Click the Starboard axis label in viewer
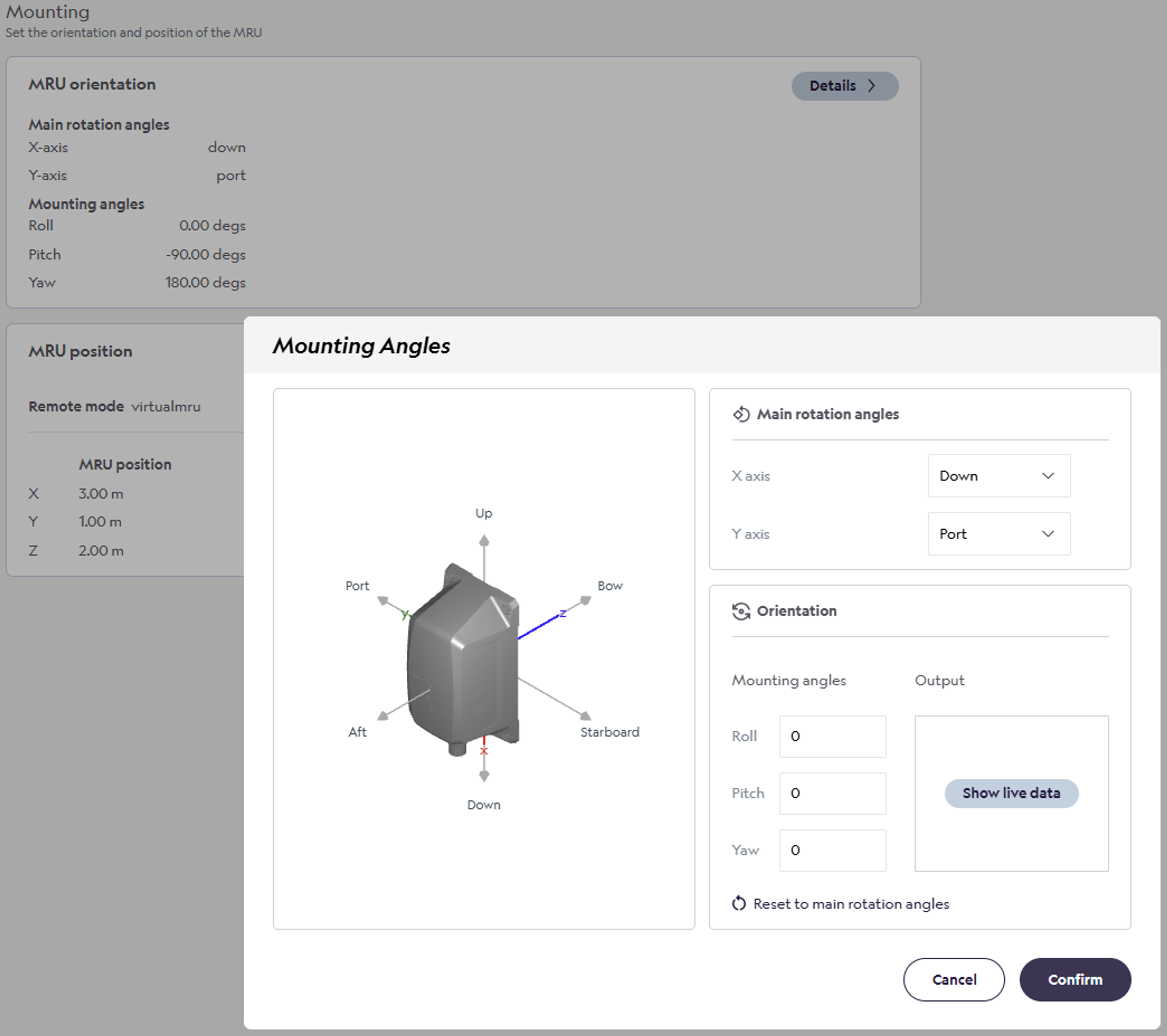Screen dimensions: 1167x1036 [x=610, y=732]
